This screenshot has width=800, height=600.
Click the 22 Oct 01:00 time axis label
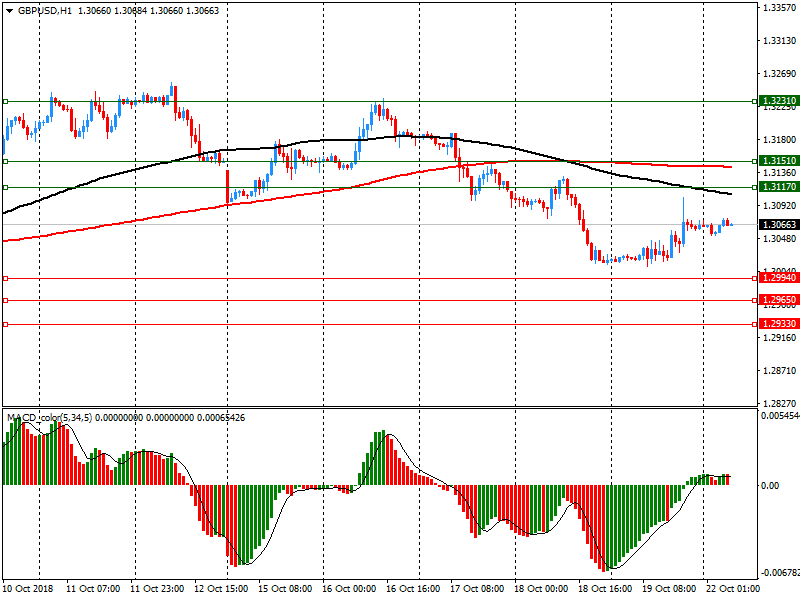732,589
